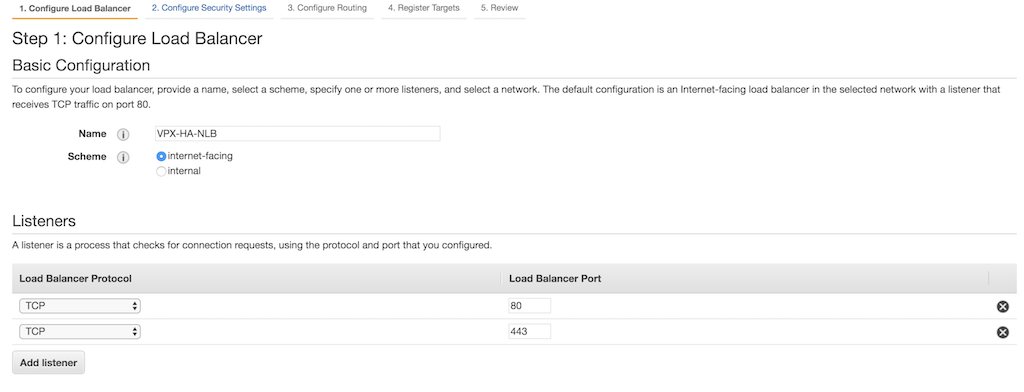Viewport: 1024px width, 392px height.
Task: Click the Basic Configuration heading
Action: 81,65
